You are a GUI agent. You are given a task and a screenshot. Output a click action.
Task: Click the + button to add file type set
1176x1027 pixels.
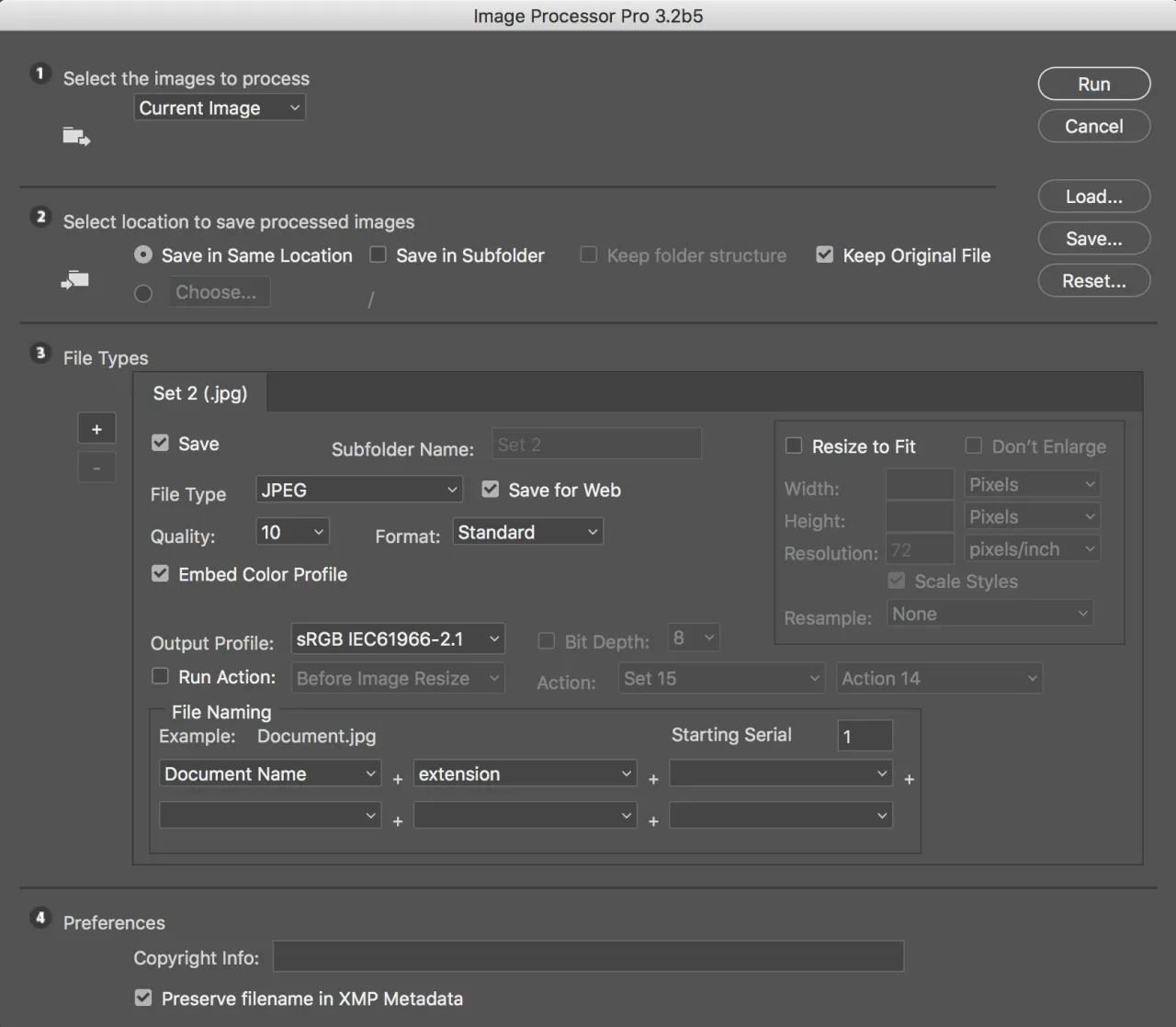pyautogui.click(x=96, y=428)
